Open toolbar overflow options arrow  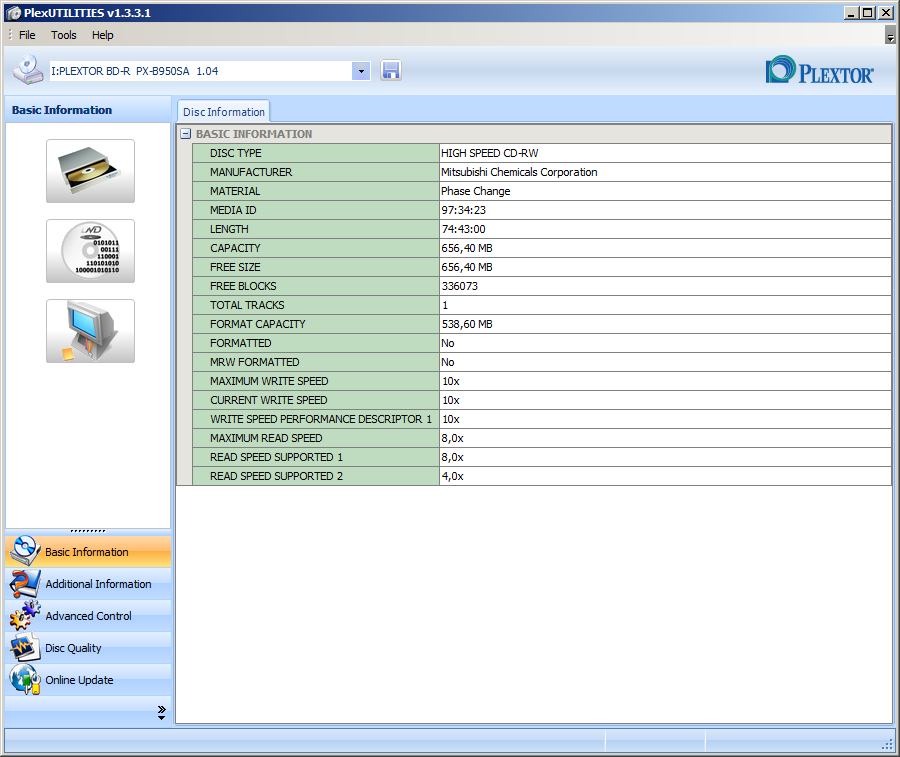[890, 37]
